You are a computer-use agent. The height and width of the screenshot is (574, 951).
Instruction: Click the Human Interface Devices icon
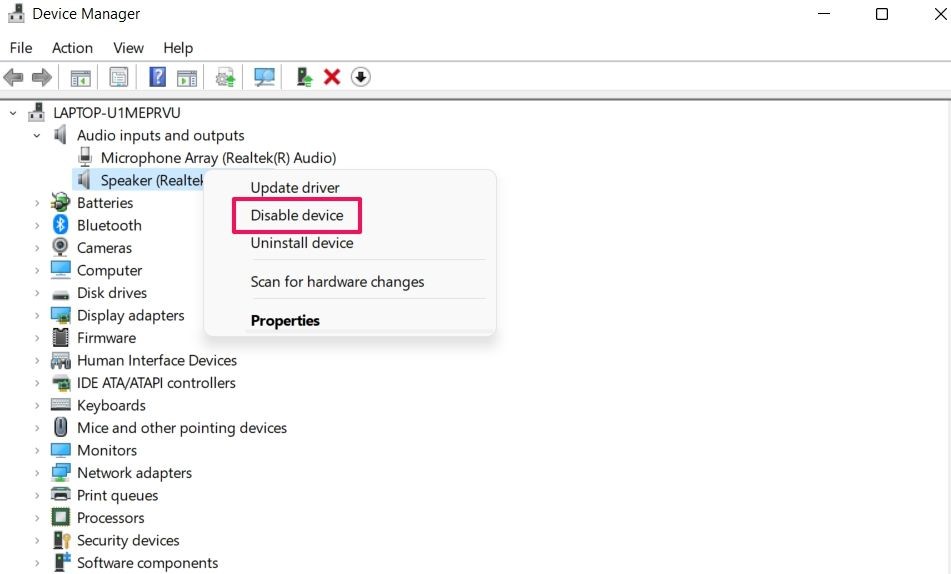tap(60, 360)
